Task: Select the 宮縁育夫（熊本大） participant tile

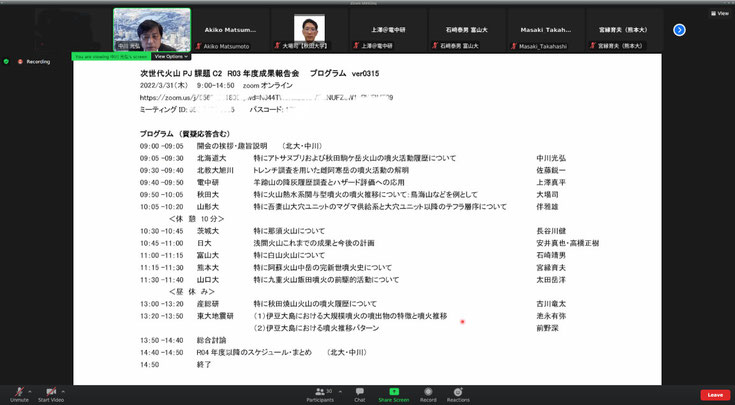Action: pyautogui.click(x=624, y=30)
